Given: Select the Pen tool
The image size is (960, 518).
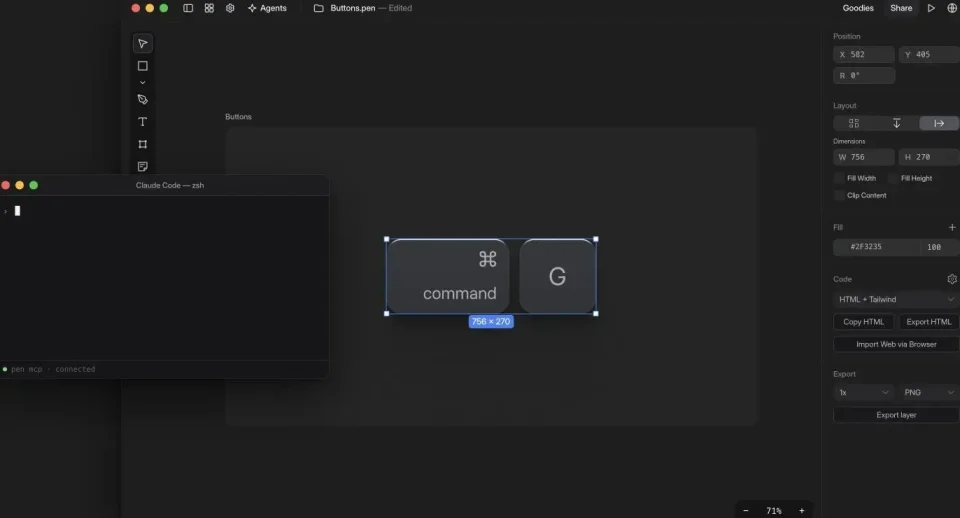Looking at the screenshot, I should pos(143,99).
